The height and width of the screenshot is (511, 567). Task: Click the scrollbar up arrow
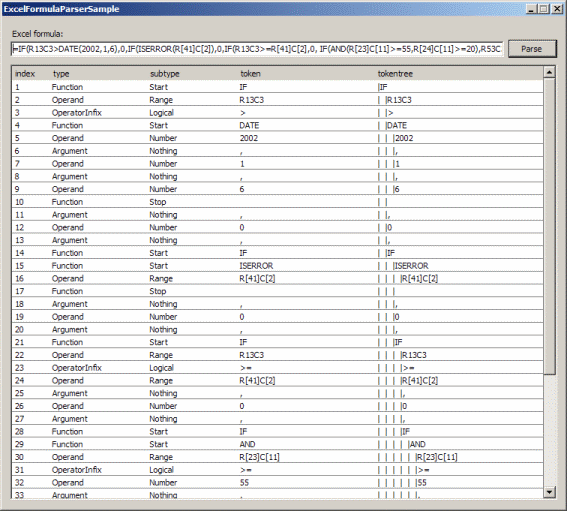coord(549,72)
